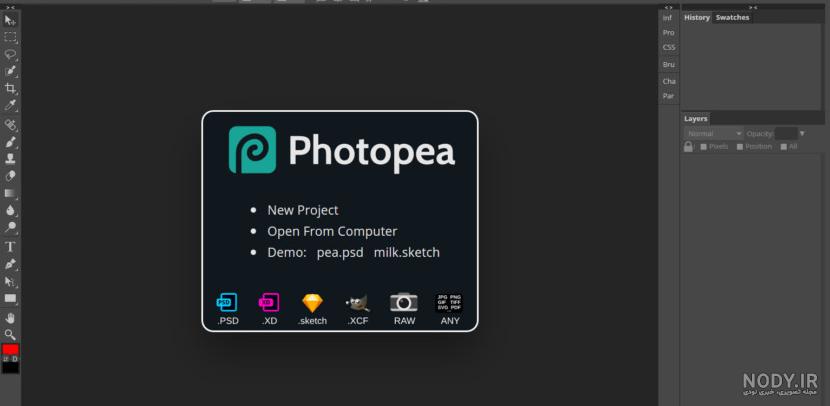Select the Move tool
This screenshot has width=830, height=406.
10,21
